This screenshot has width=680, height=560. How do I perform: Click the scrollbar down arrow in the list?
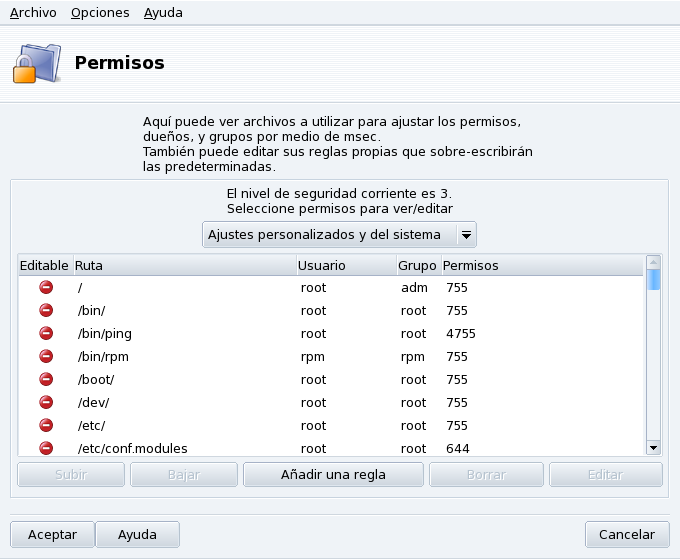[654, 449]
